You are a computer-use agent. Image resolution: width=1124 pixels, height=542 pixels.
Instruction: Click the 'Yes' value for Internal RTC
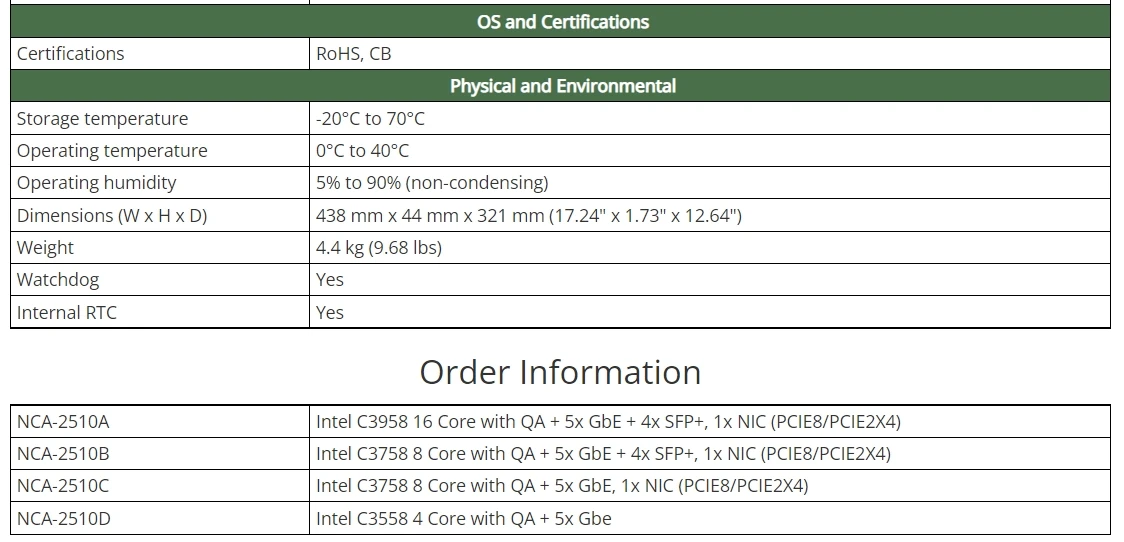point(330,313)
